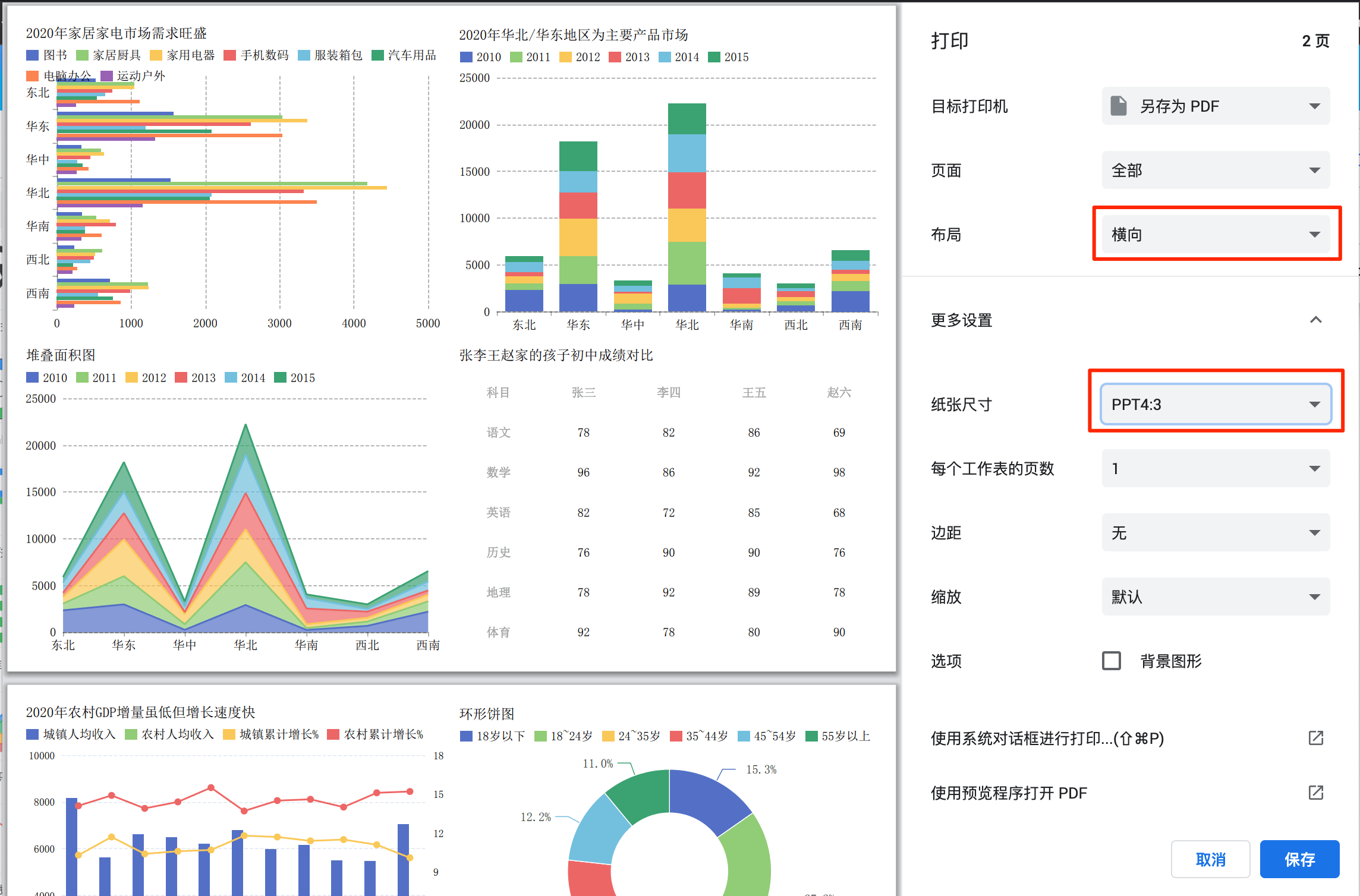Click 手机数码 legend swatch
1360x896 pixels.
point(230,55)
